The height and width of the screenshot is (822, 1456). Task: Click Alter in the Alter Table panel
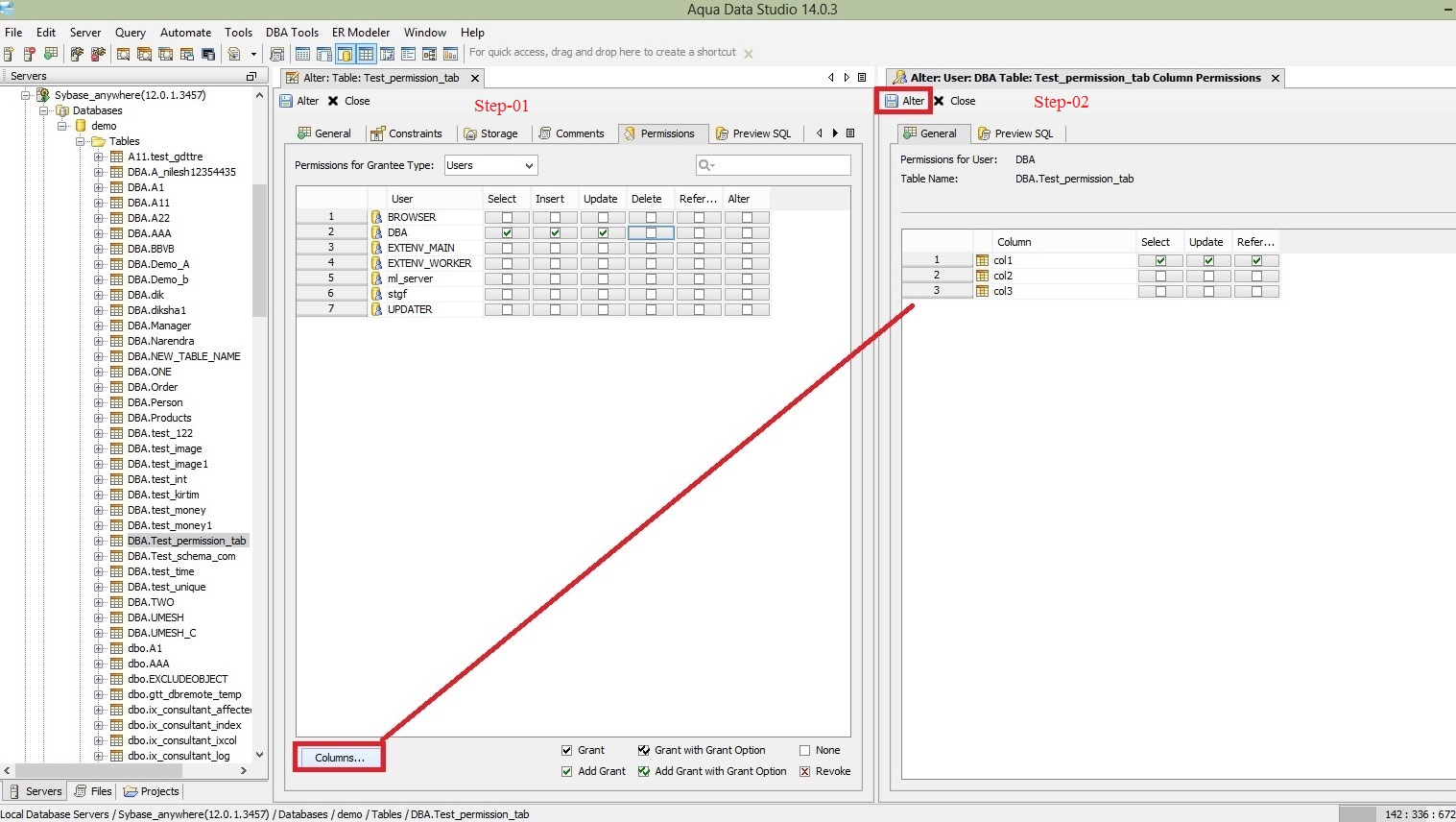[299, 101]
